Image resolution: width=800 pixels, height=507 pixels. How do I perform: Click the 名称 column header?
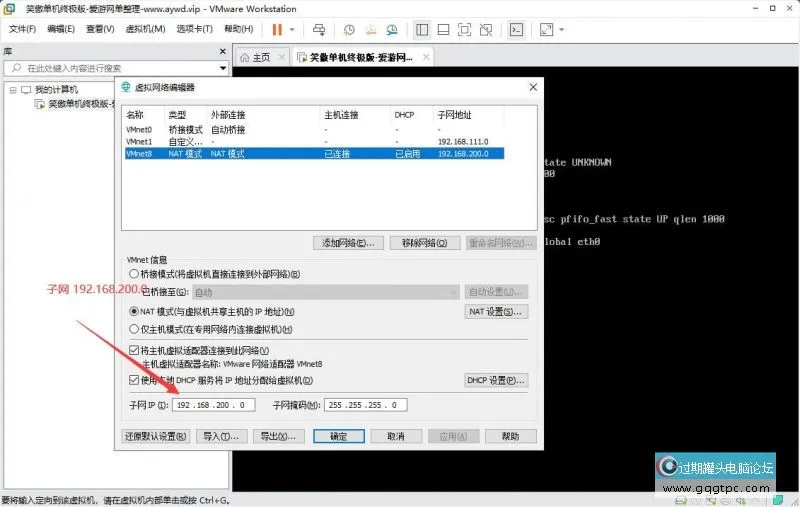point(144,115)
